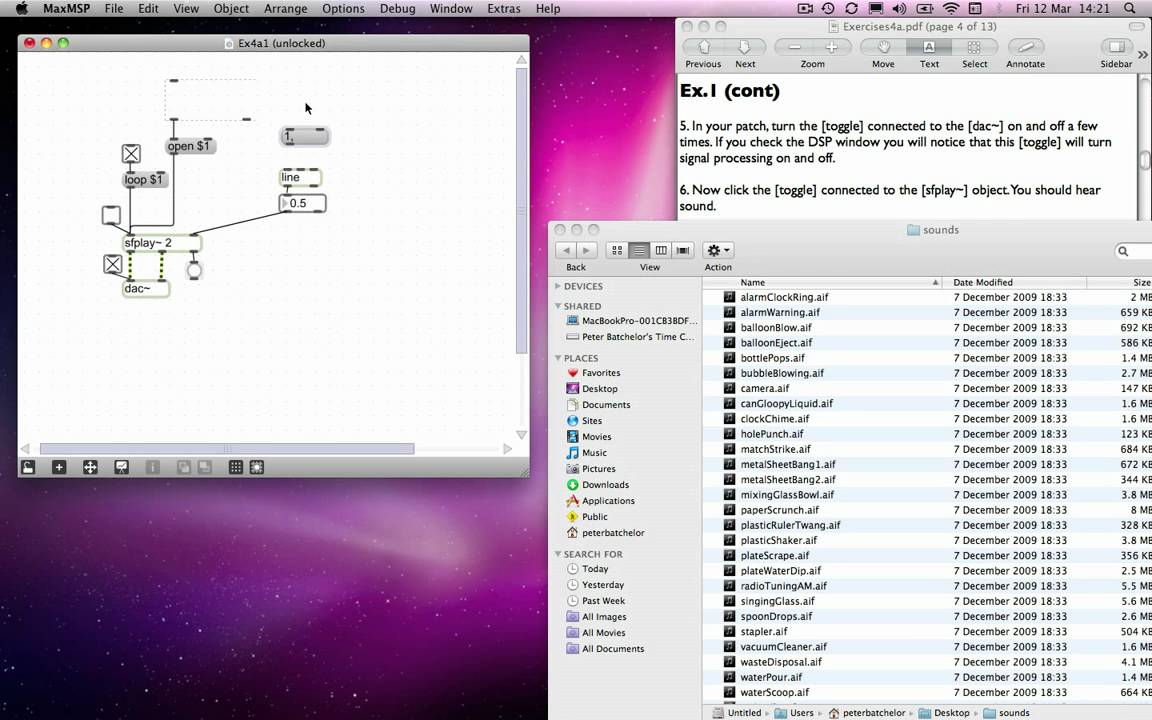Click Previous page in PDF toolbar
Image resolution: width=1152 pixels, height=720 pixels.
click(x=704, y=47)
